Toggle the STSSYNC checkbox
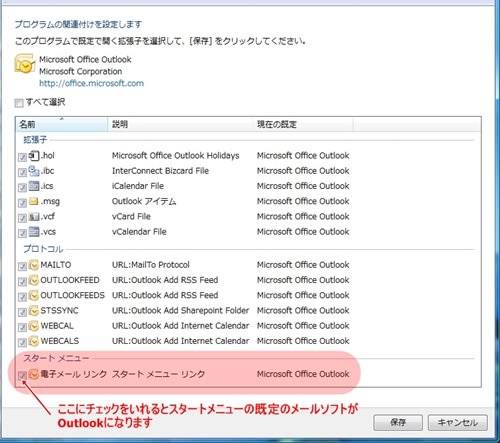The width and height of the screenshot is (500, 443). (x=22, y=312)
